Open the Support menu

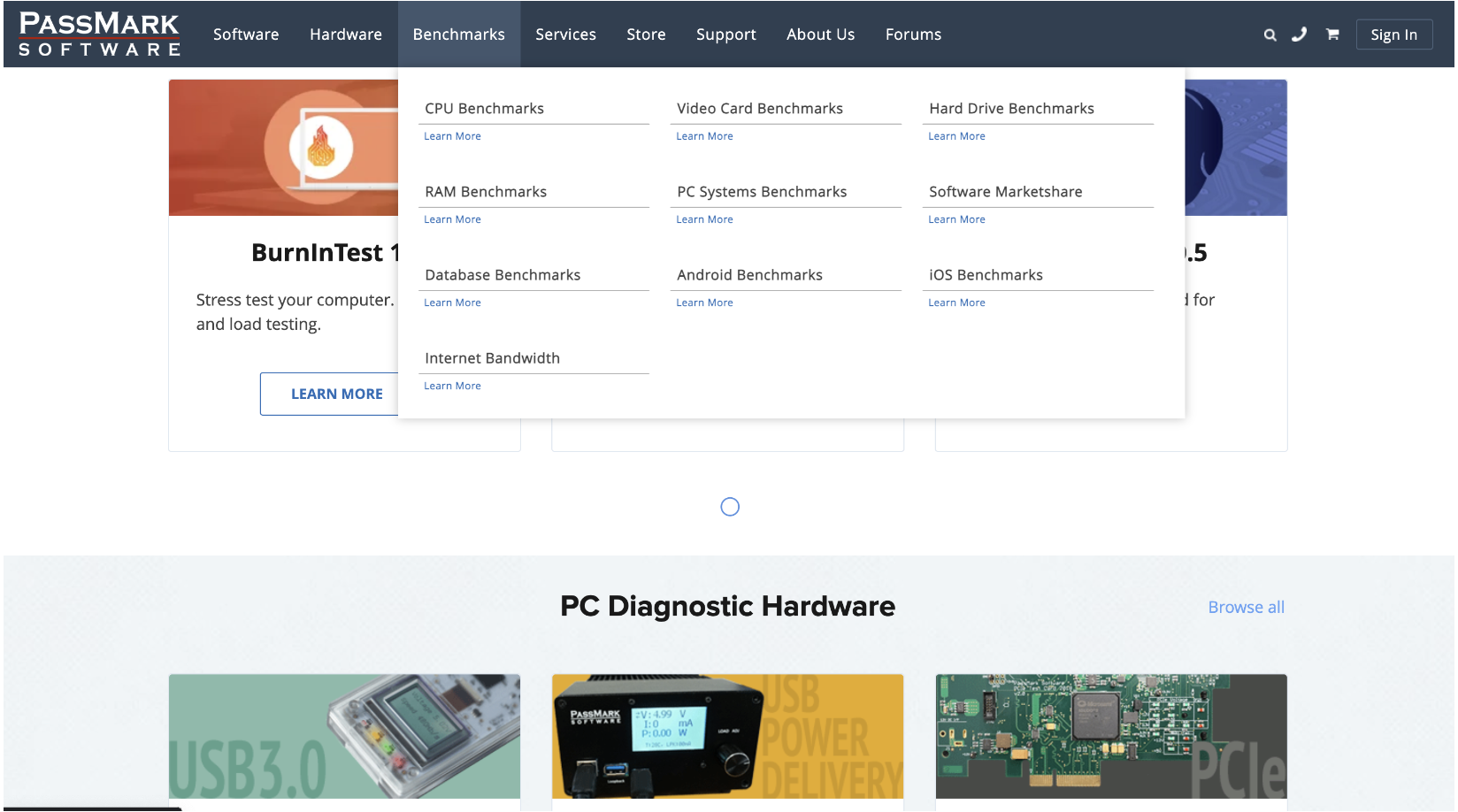coord(725,34)
